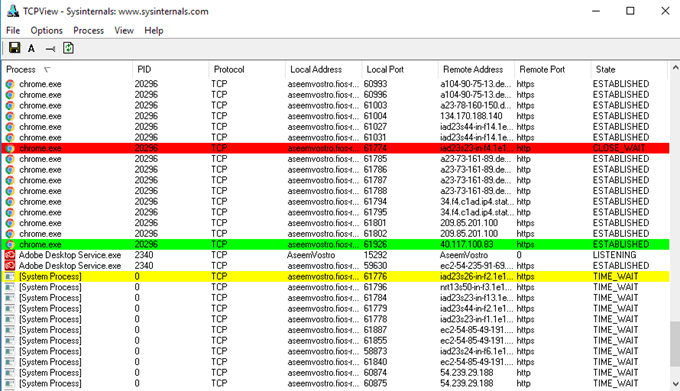Click the Refresh toolbar icon
680x391 pixels.
[69, 48]
